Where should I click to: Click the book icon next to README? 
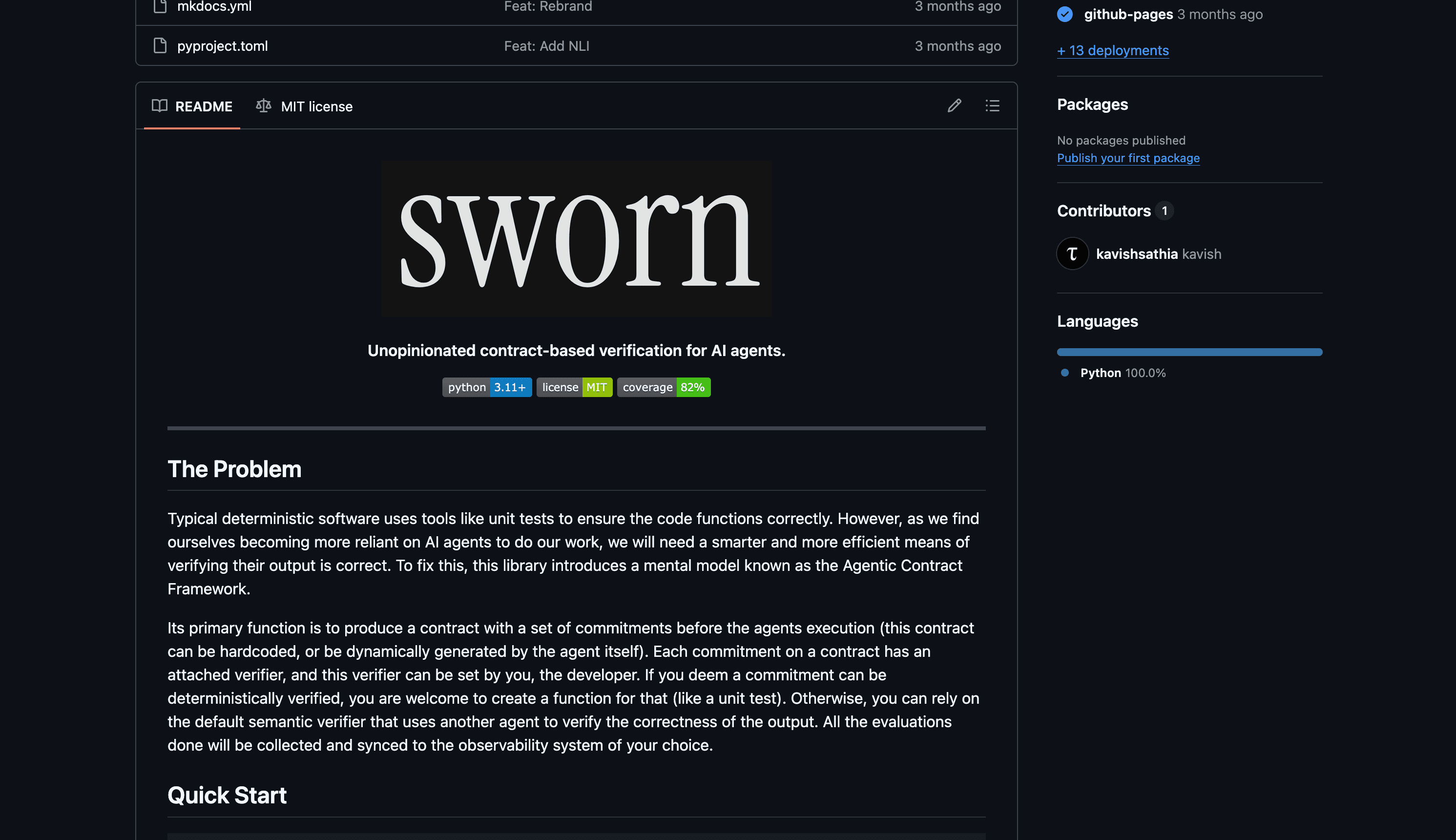[160, 105]
